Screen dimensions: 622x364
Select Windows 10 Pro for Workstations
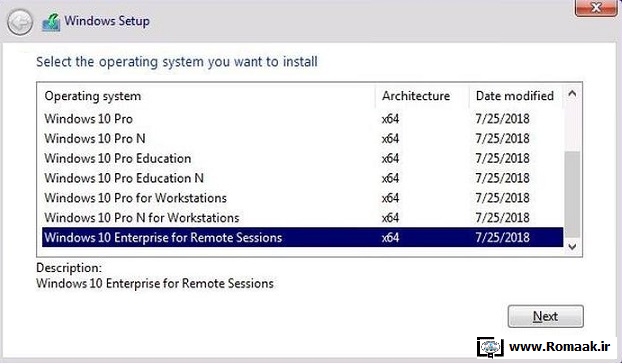[x=302, y=198]
